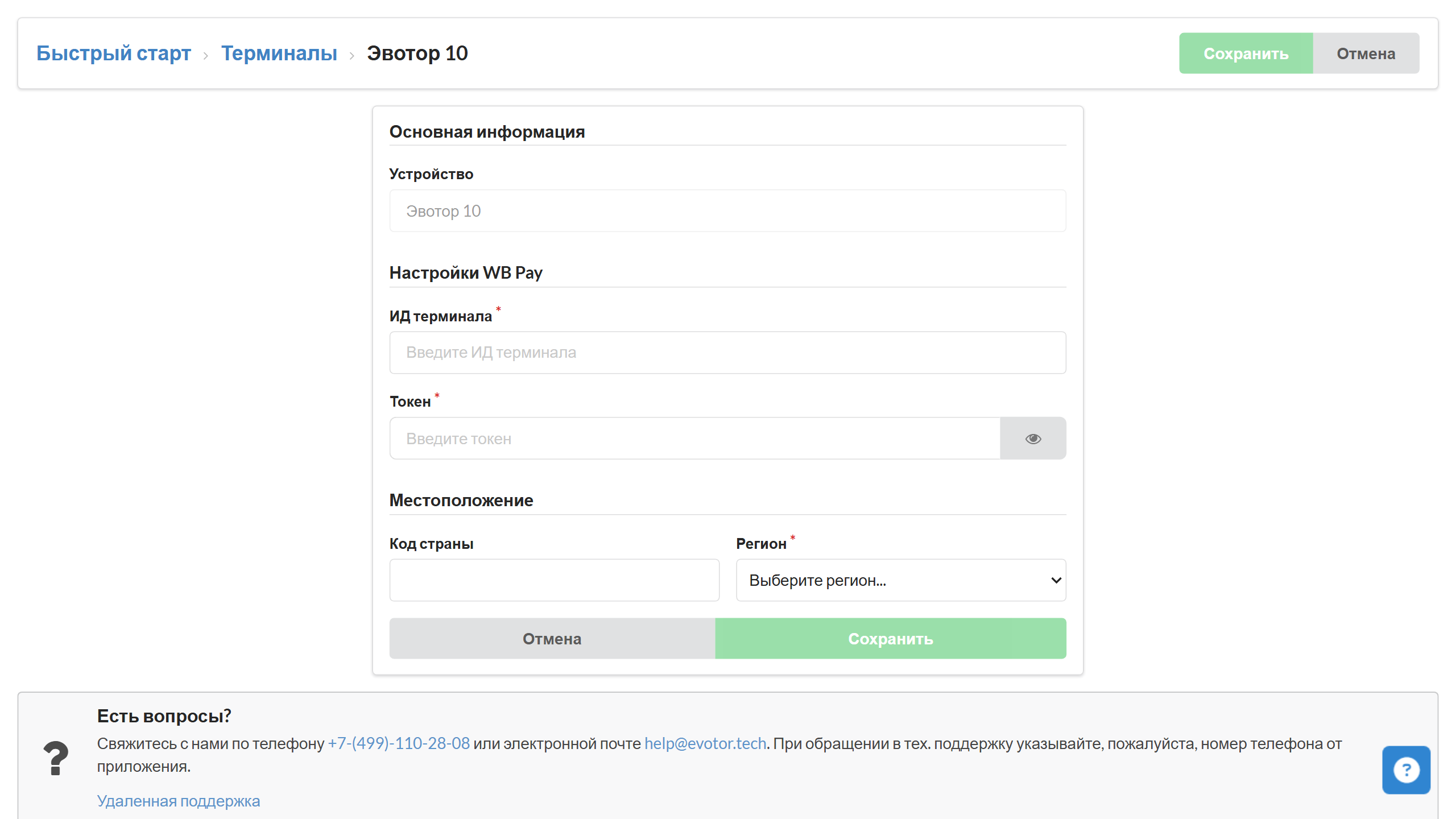Call the phone link +7-(499)-110-28-08
Image resolution: width=1456 pixels, height=819 pixels.
click(x=399, y=743)
